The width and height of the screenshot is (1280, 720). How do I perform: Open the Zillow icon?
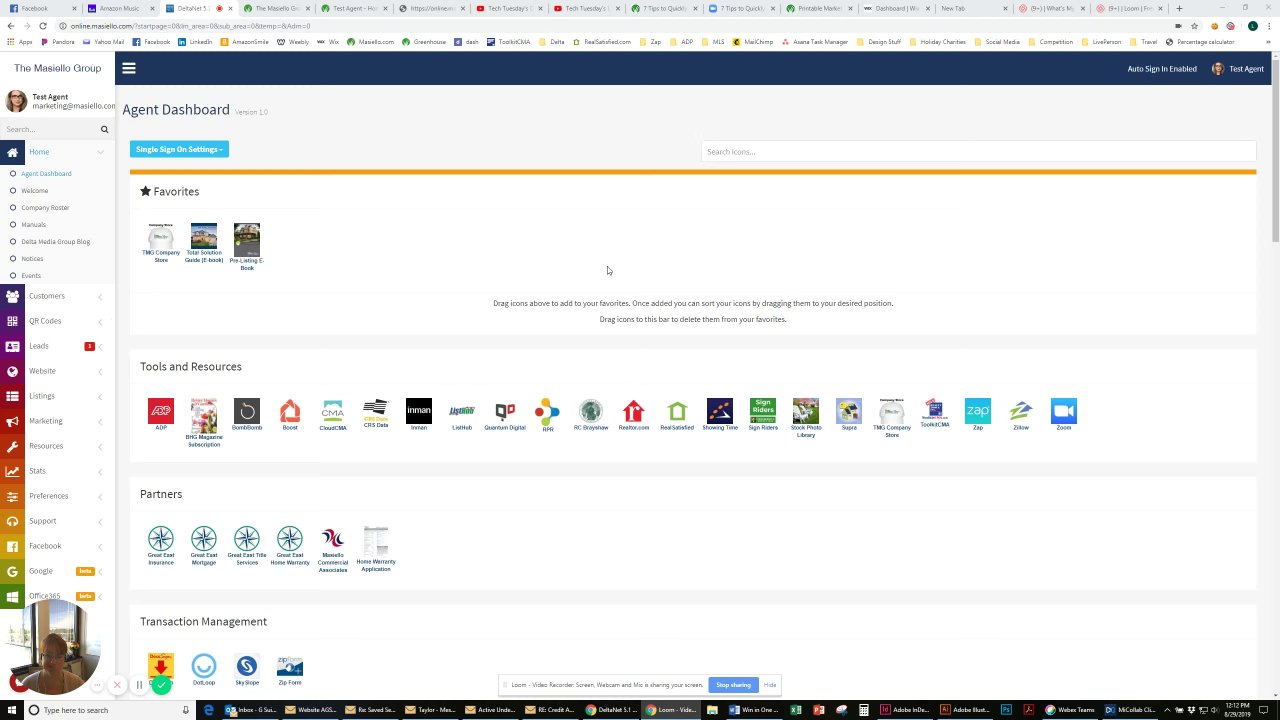pos(1021,413)
